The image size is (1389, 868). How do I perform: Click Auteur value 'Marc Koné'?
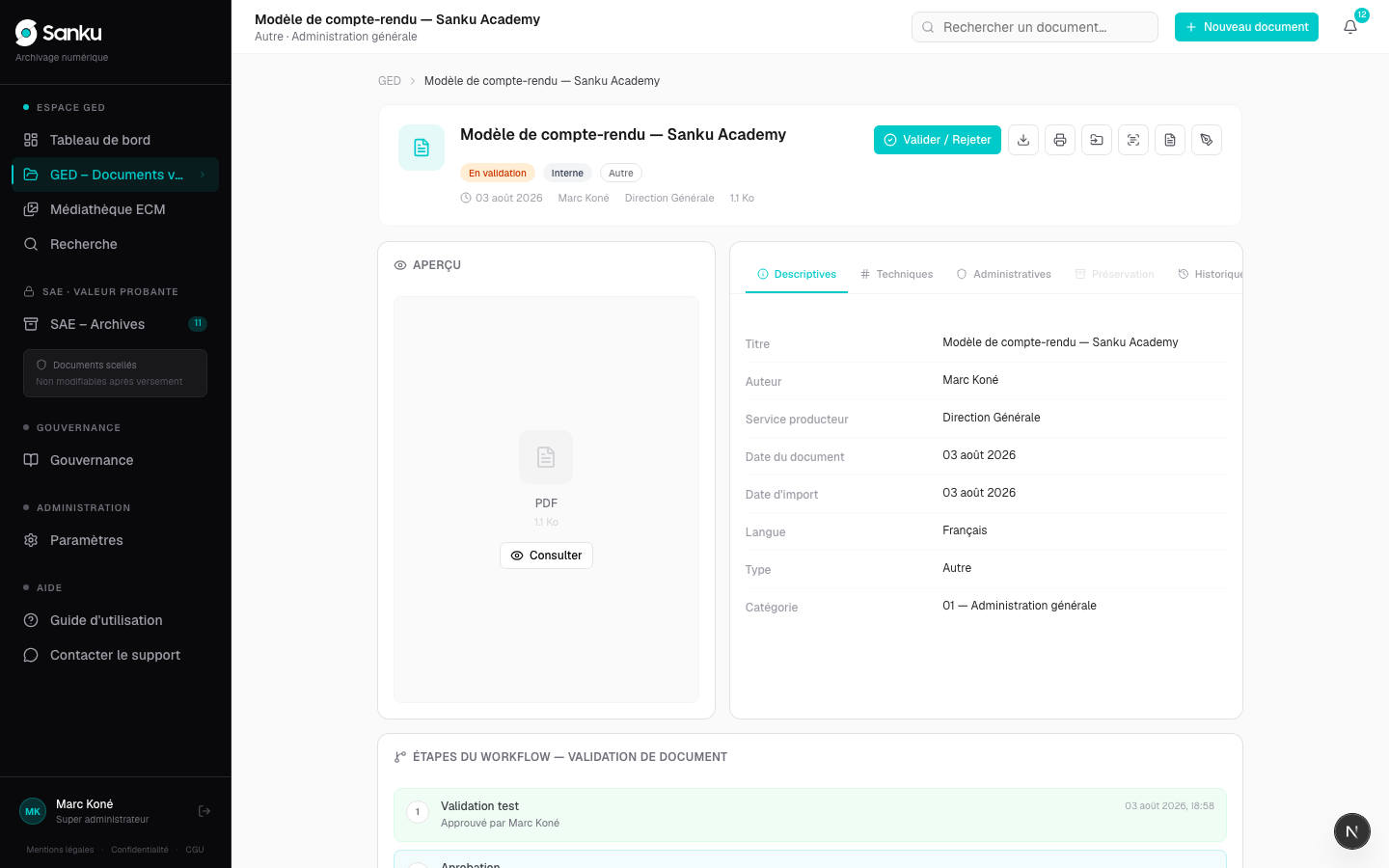[x=970, y=380]
